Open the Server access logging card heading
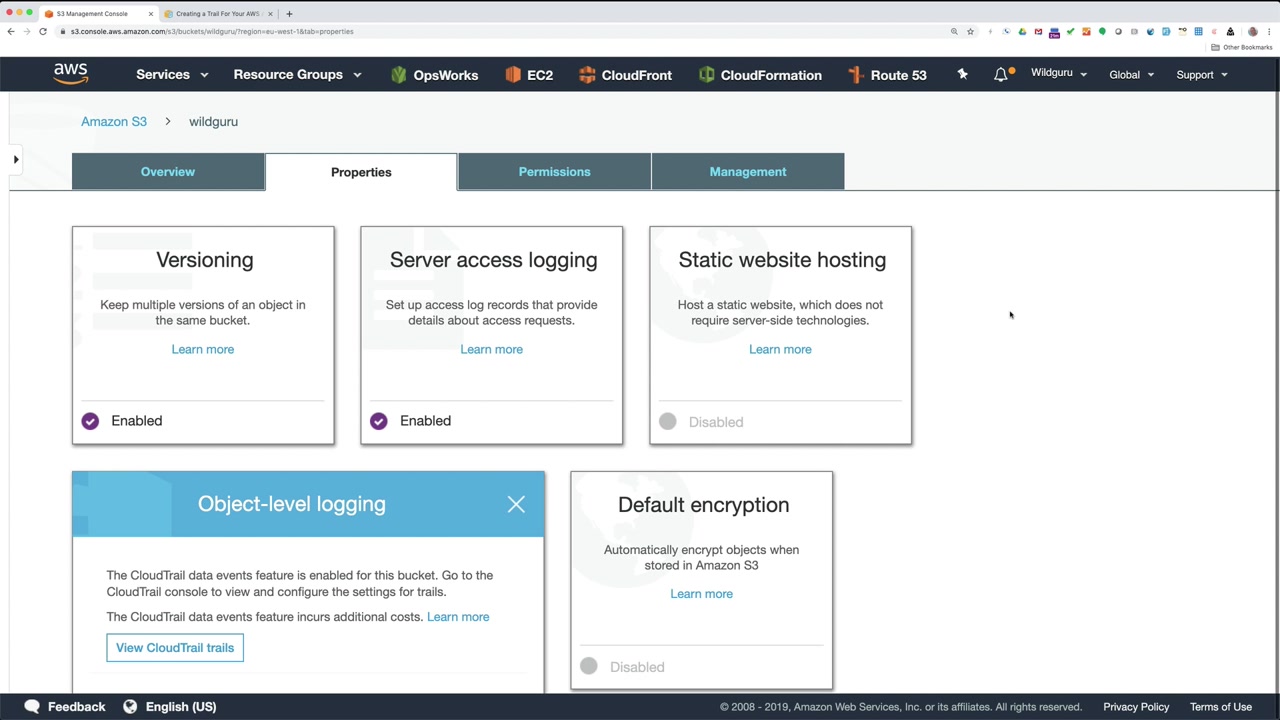Image resolution: width=1280 pixels, height=720 pixels. pos(493,260)
